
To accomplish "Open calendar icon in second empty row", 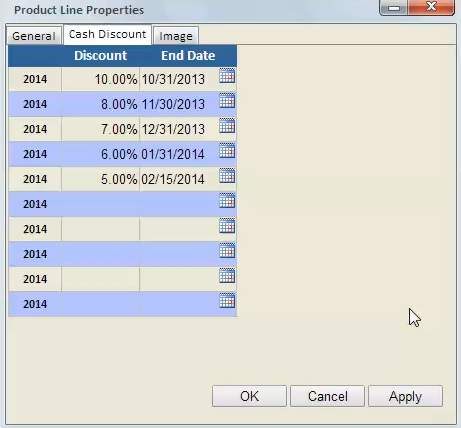I will pyautogui.click(x=227, y=226).
